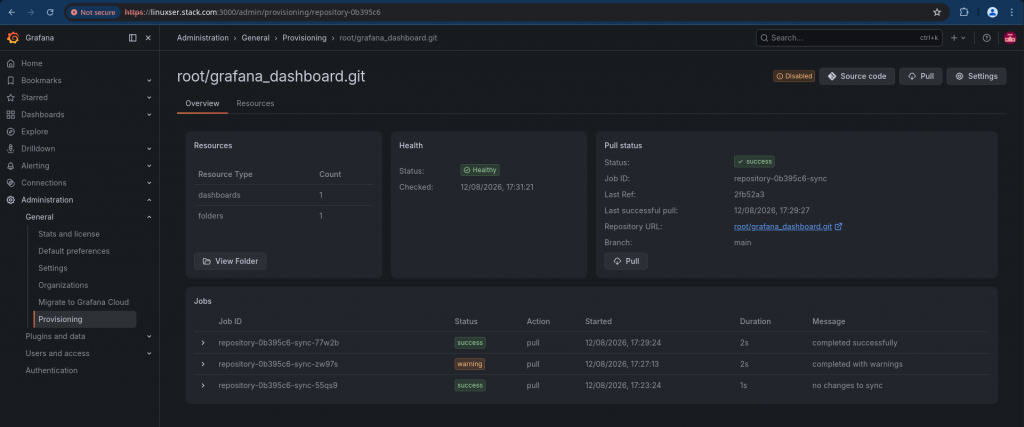Open browser extensions puzzle icon
The image size is (1024, 427).
[x=964, y=12]
